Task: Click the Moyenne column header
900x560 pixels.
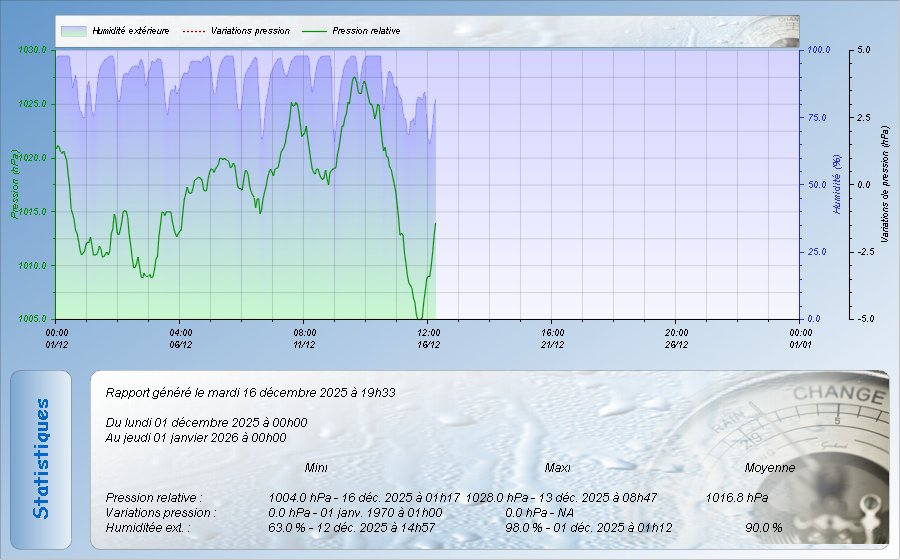Action: click(770, 467)
